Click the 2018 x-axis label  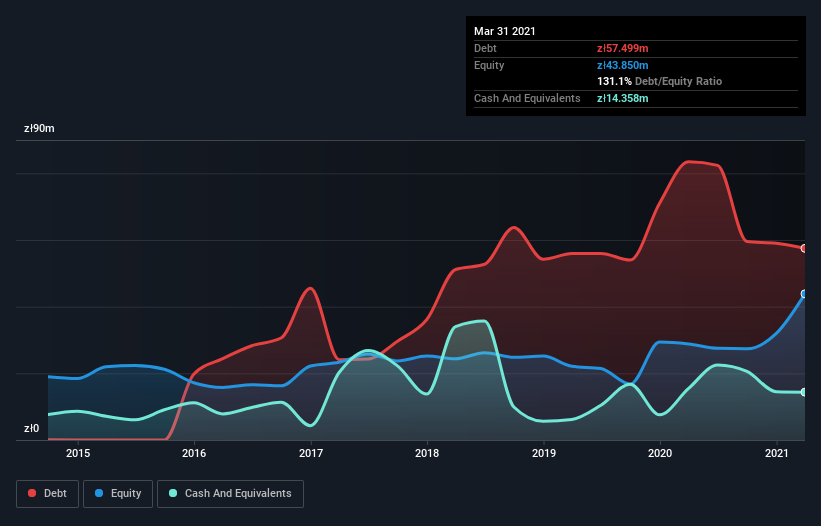[427, 453]
